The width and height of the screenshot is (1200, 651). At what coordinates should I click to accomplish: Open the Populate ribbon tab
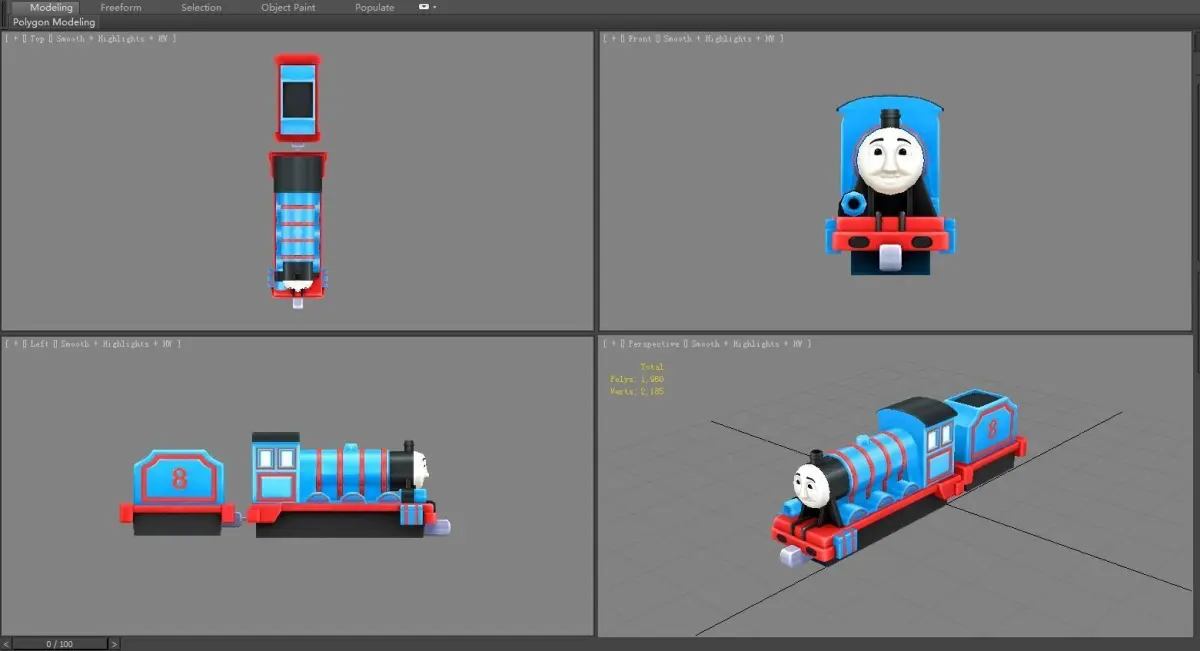374,7
